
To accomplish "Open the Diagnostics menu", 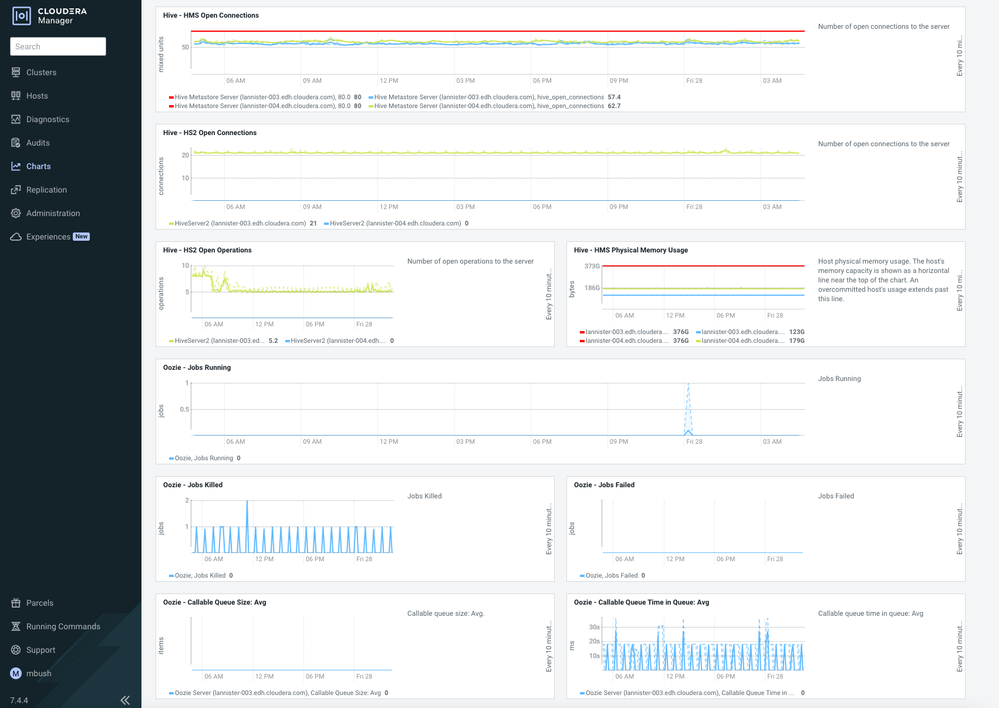I will pyautogui.click(x=48, y=119).
